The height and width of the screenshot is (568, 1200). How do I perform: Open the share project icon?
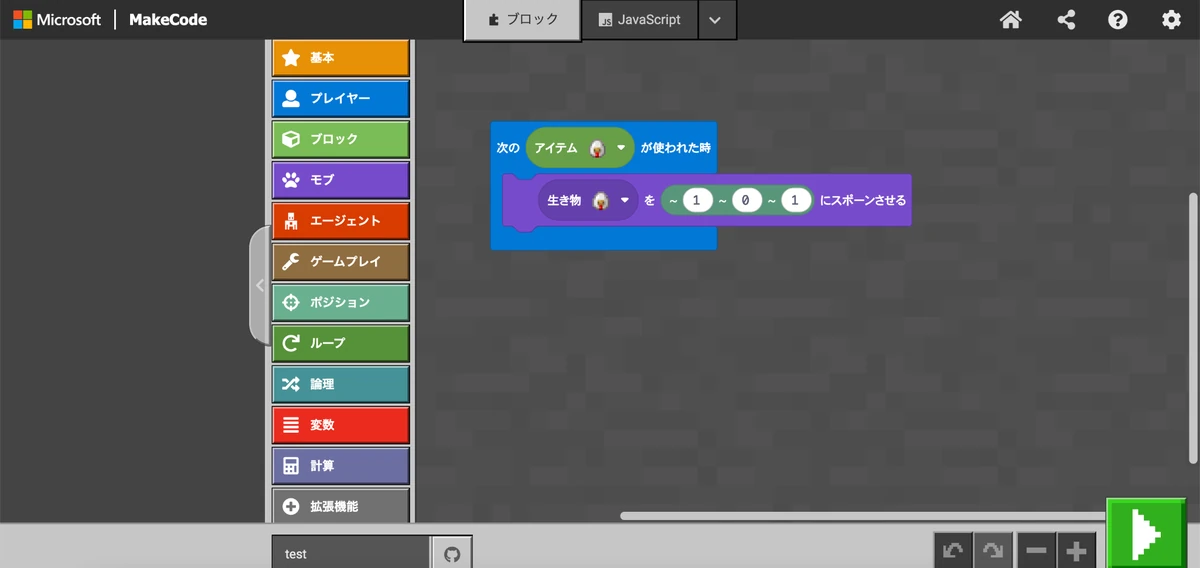pos(1066,20)
